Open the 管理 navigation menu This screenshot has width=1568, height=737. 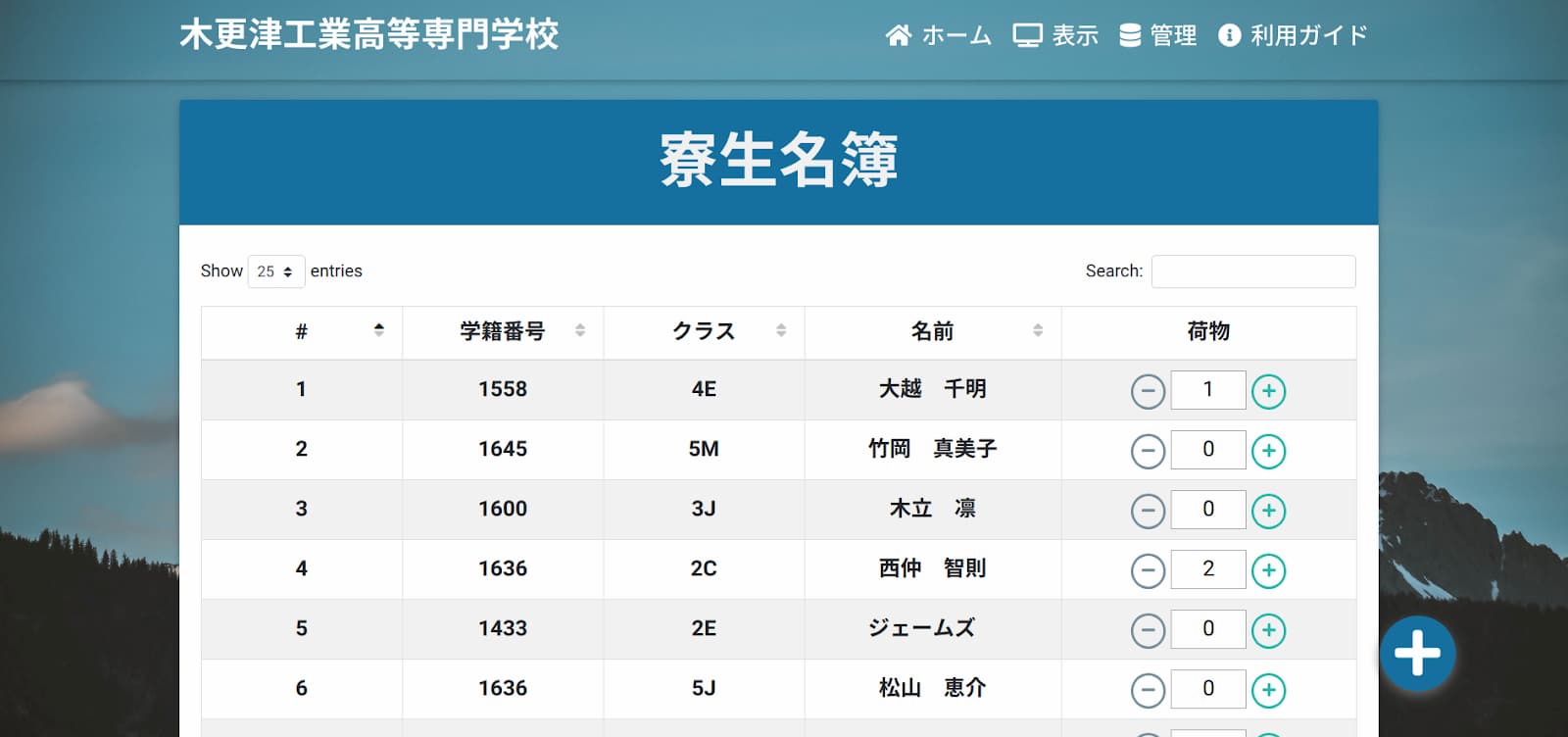coord(1157,35)
